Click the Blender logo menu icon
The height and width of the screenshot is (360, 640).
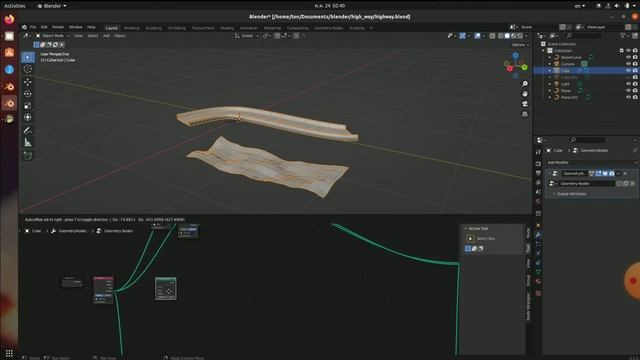pyautogui.click(x=24, y=27)
